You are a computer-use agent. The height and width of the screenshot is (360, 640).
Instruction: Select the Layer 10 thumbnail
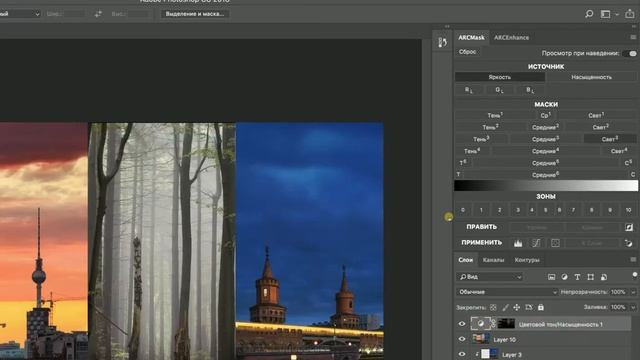pos(481,339)
